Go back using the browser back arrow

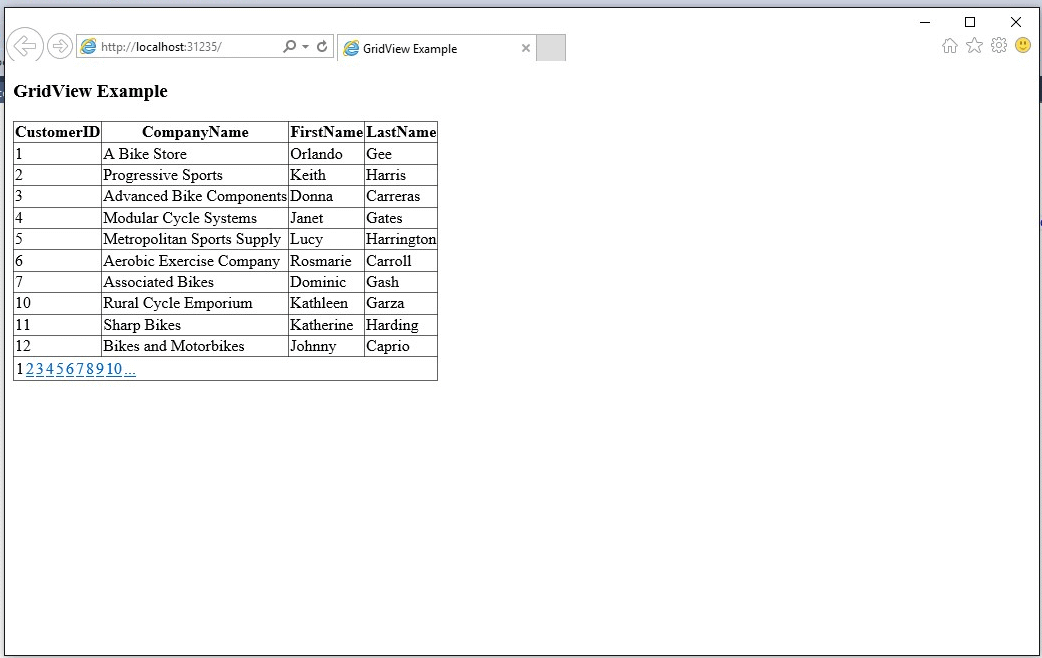tap(25, 46)
